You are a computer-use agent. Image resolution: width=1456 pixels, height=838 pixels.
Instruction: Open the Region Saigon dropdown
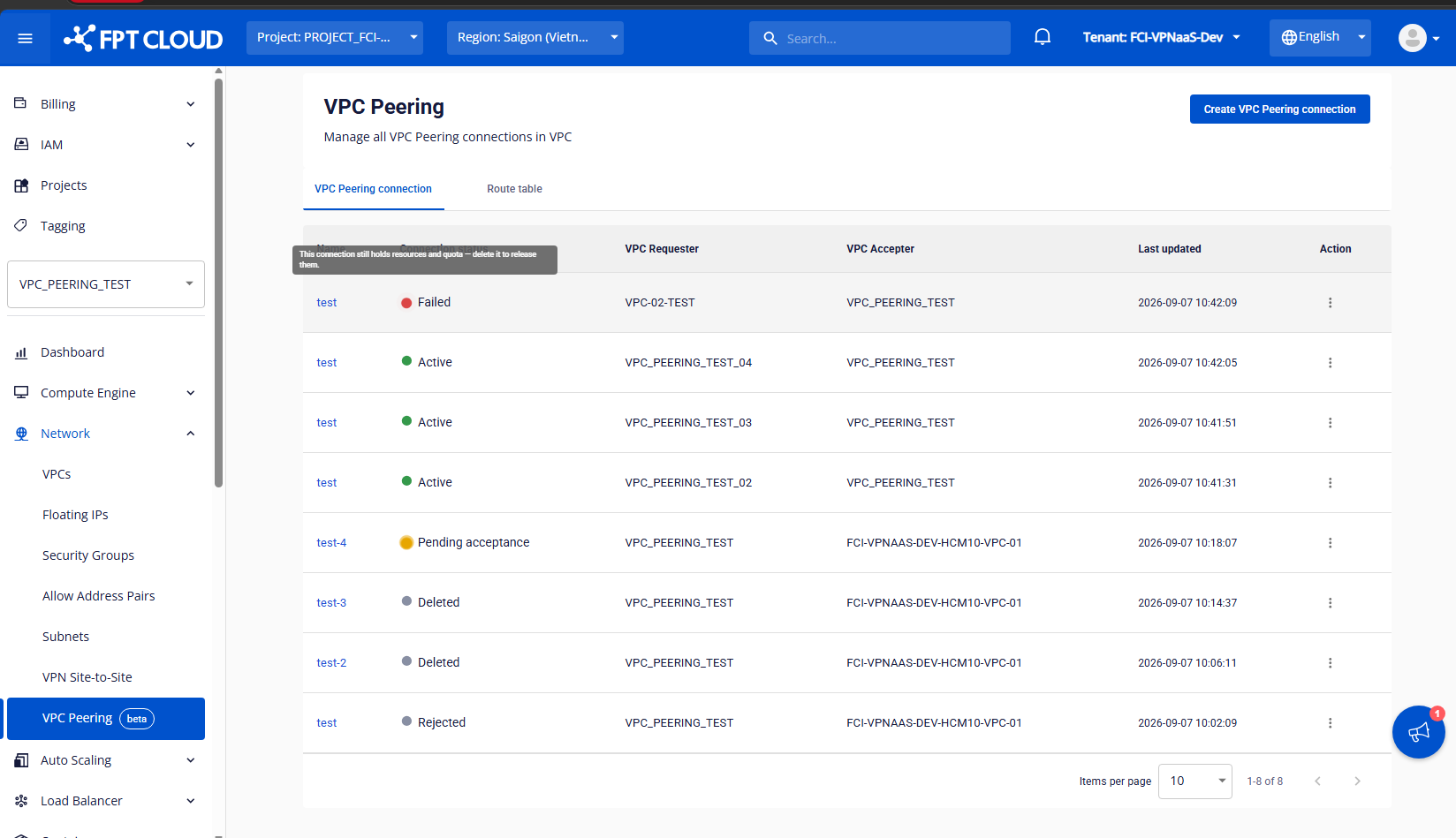(x=535, y=38)
